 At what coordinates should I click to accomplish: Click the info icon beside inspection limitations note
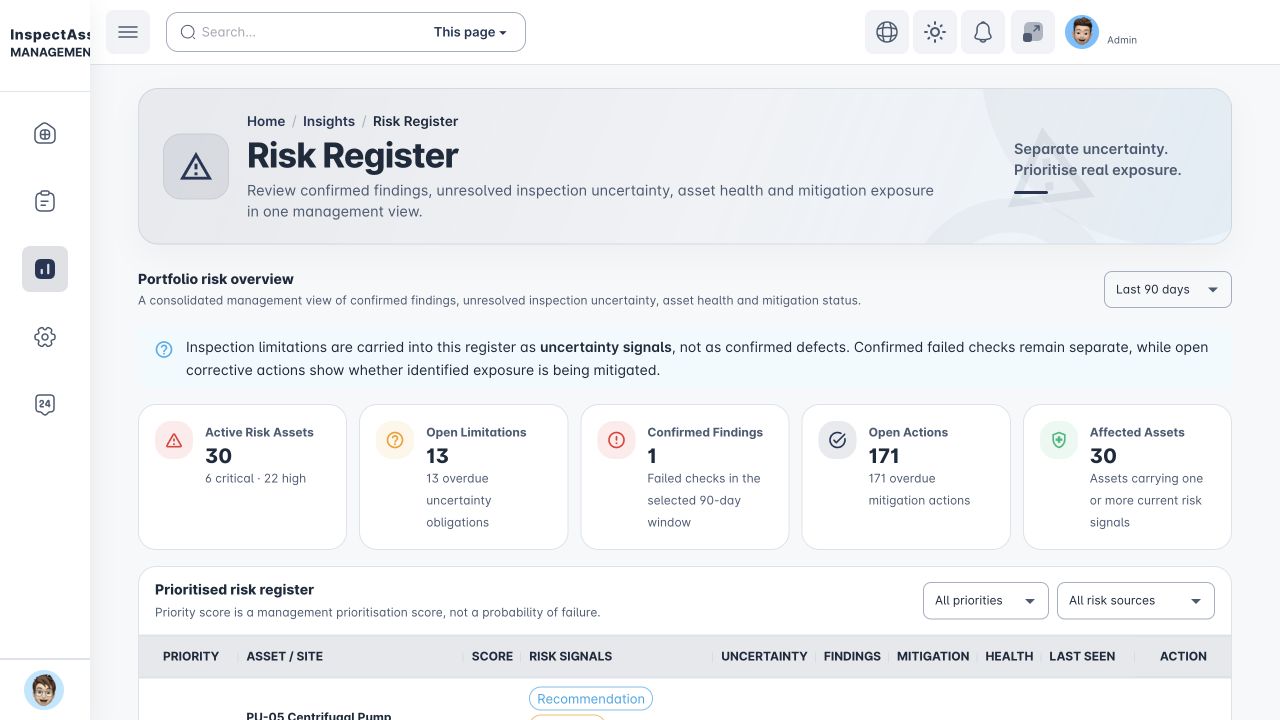pyautogui.click(x=164, y=349)
